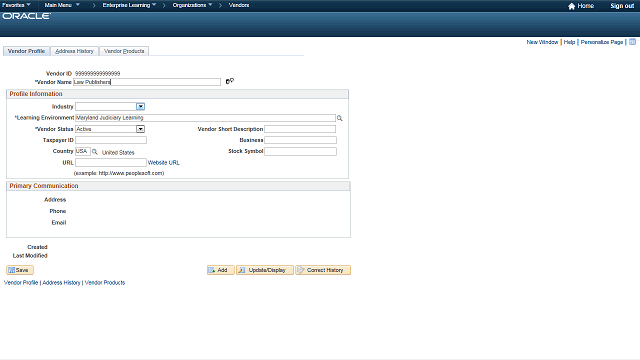
Task: Expand the Favorites menu
Action: click(x=16, y=5)
